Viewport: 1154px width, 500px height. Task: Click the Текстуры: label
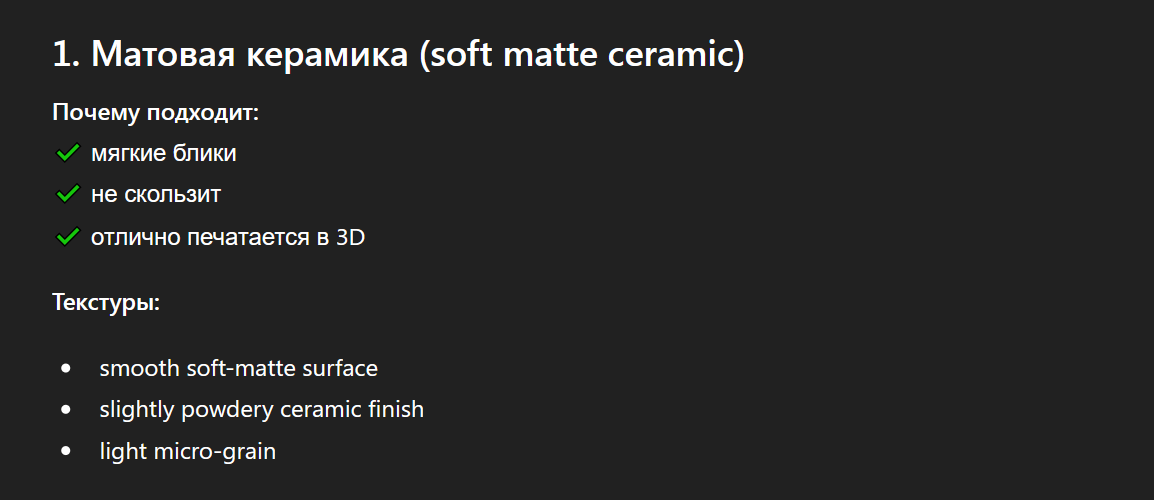106,302
